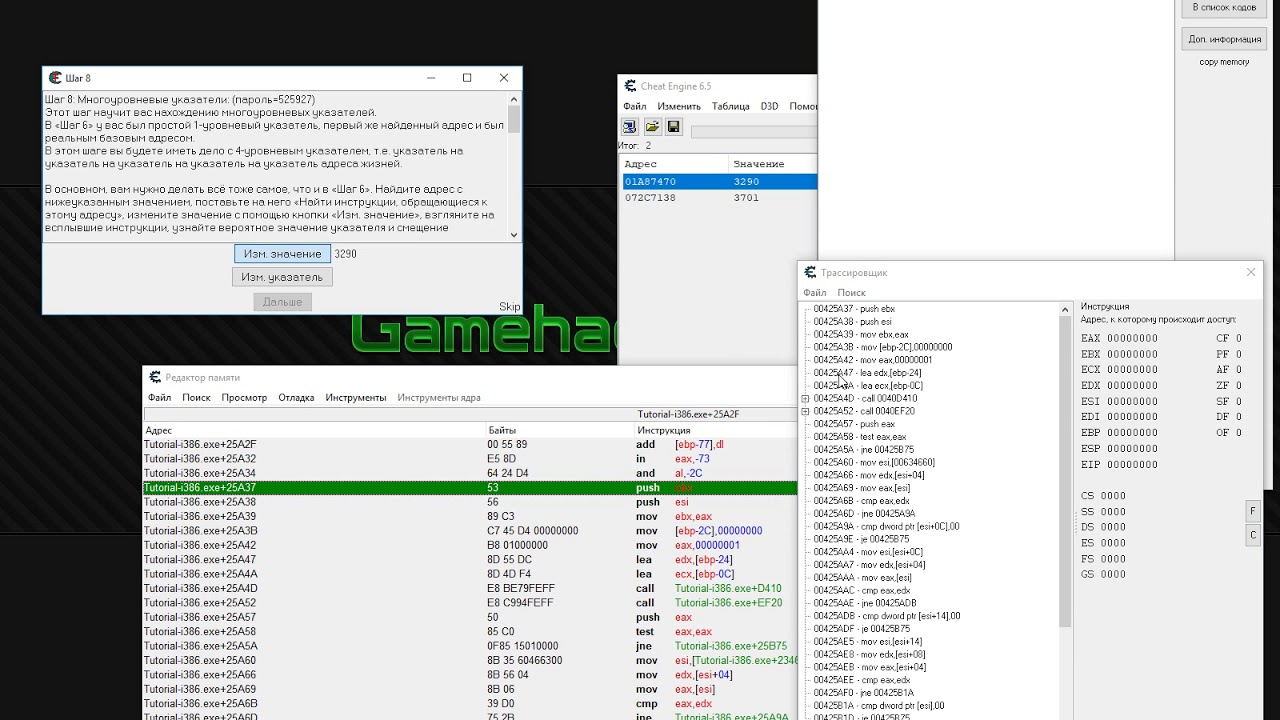Select tracer line 00425ADB - cmp dword ptr [esi+14],00

point(887,616)
